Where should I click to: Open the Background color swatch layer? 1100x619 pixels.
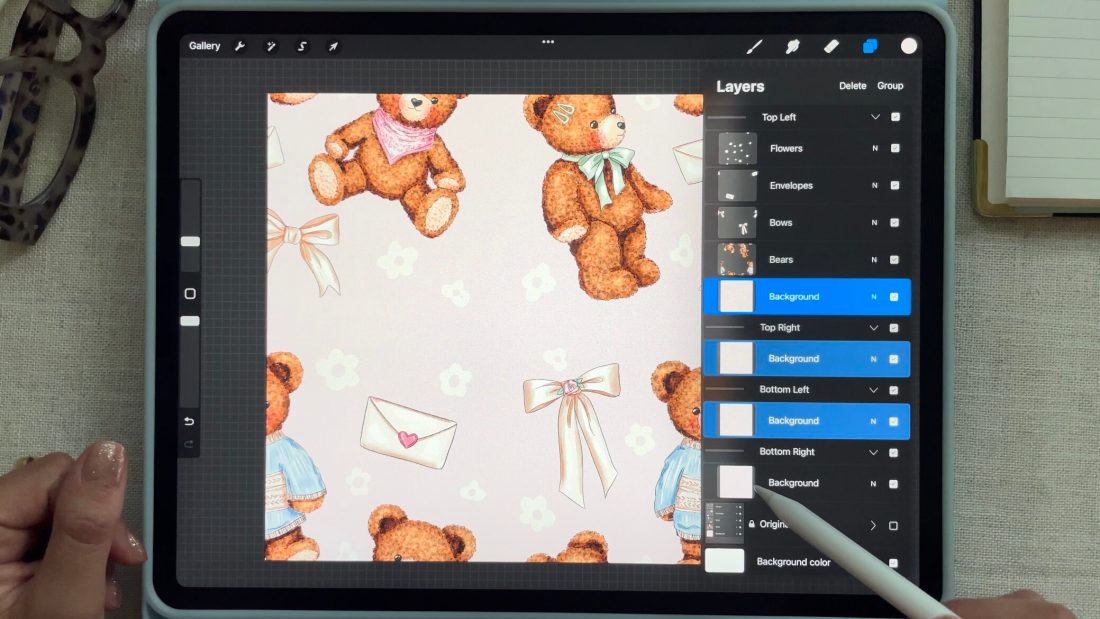coord(725,561)
